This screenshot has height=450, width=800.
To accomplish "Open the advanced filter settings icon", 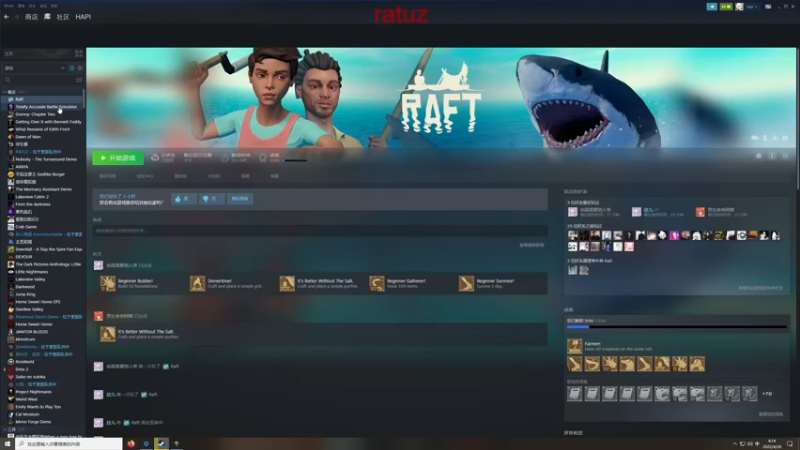I will tap(79, 80).
